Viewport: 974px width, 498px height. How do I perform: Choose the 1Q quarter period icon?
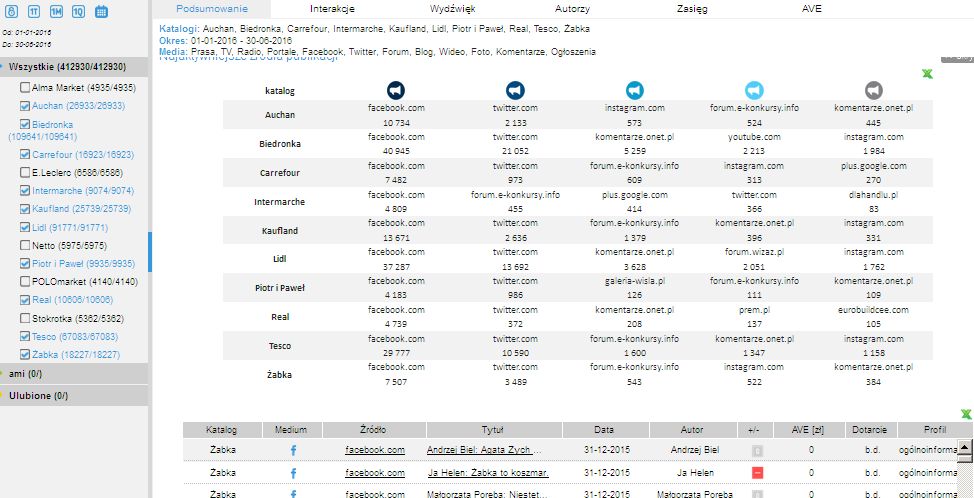tap(78, 12)
